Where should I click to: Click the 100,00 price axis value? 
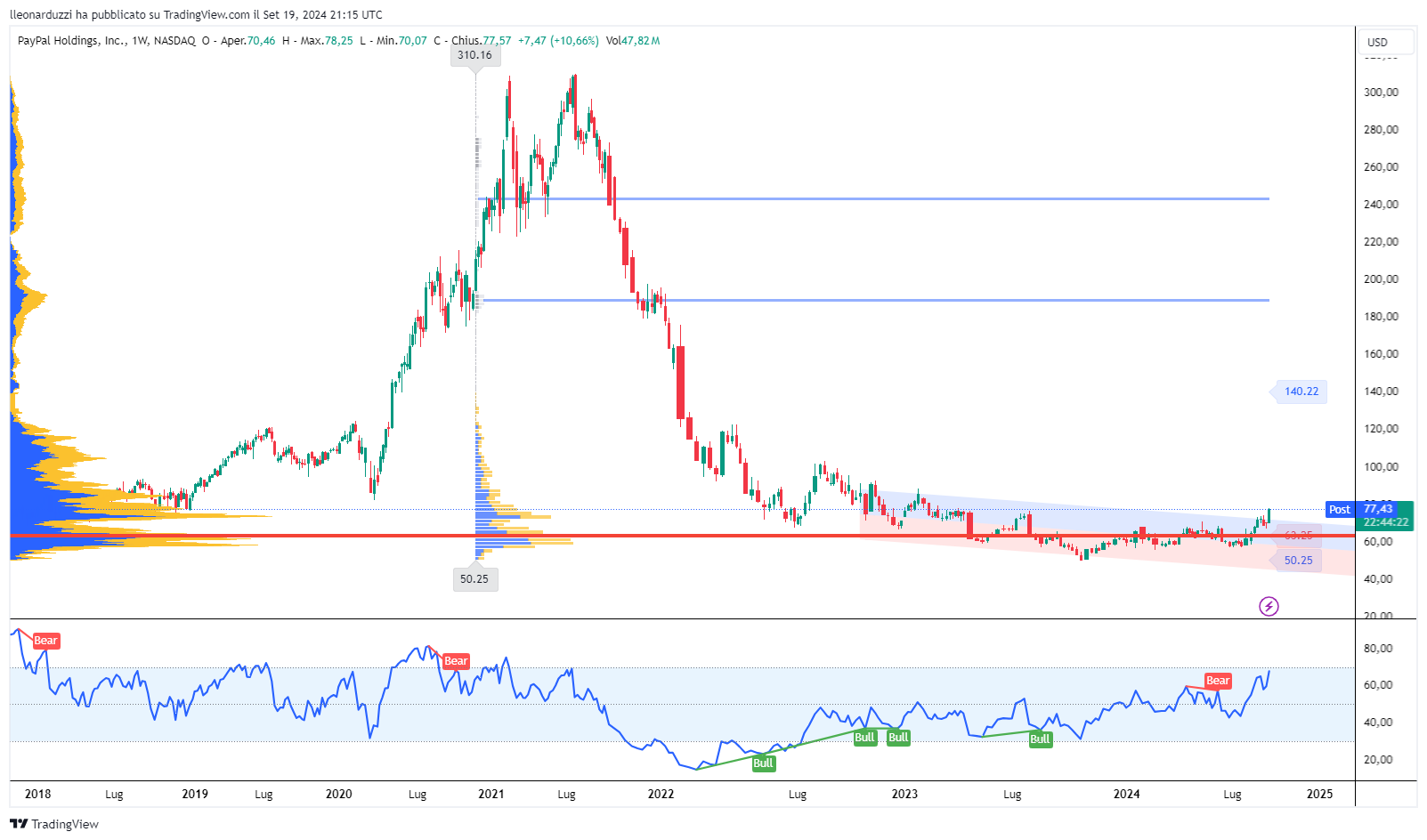tap(1381, 466)
